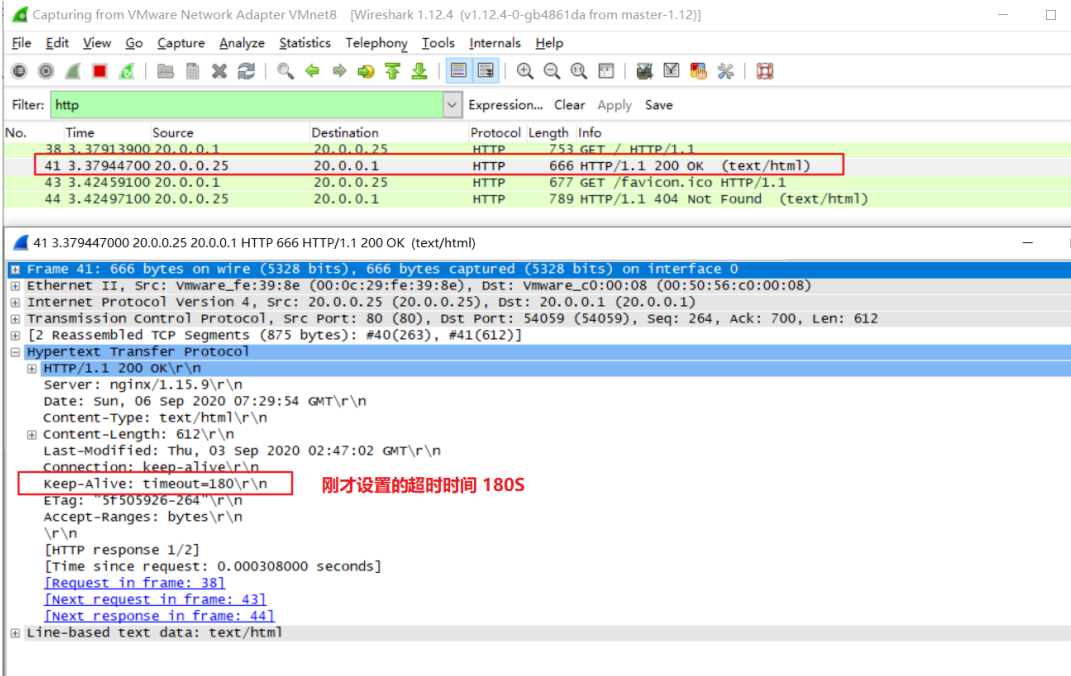Open preferences (wrench and screwdriver icon)

pos(725,71)
